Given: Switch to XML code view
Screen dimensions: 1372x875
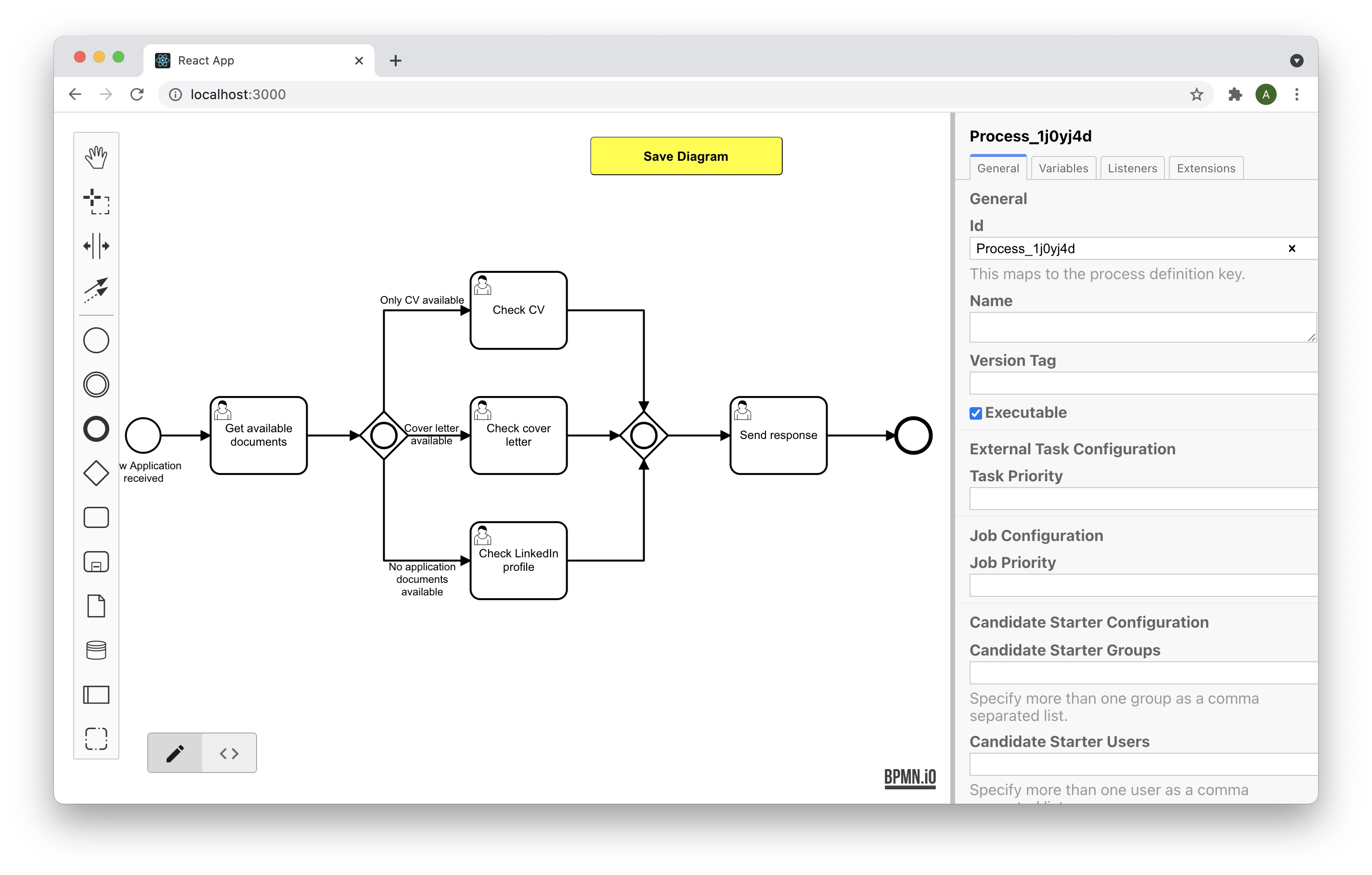Looking at the screenshot, I should [x=229, y=754].
